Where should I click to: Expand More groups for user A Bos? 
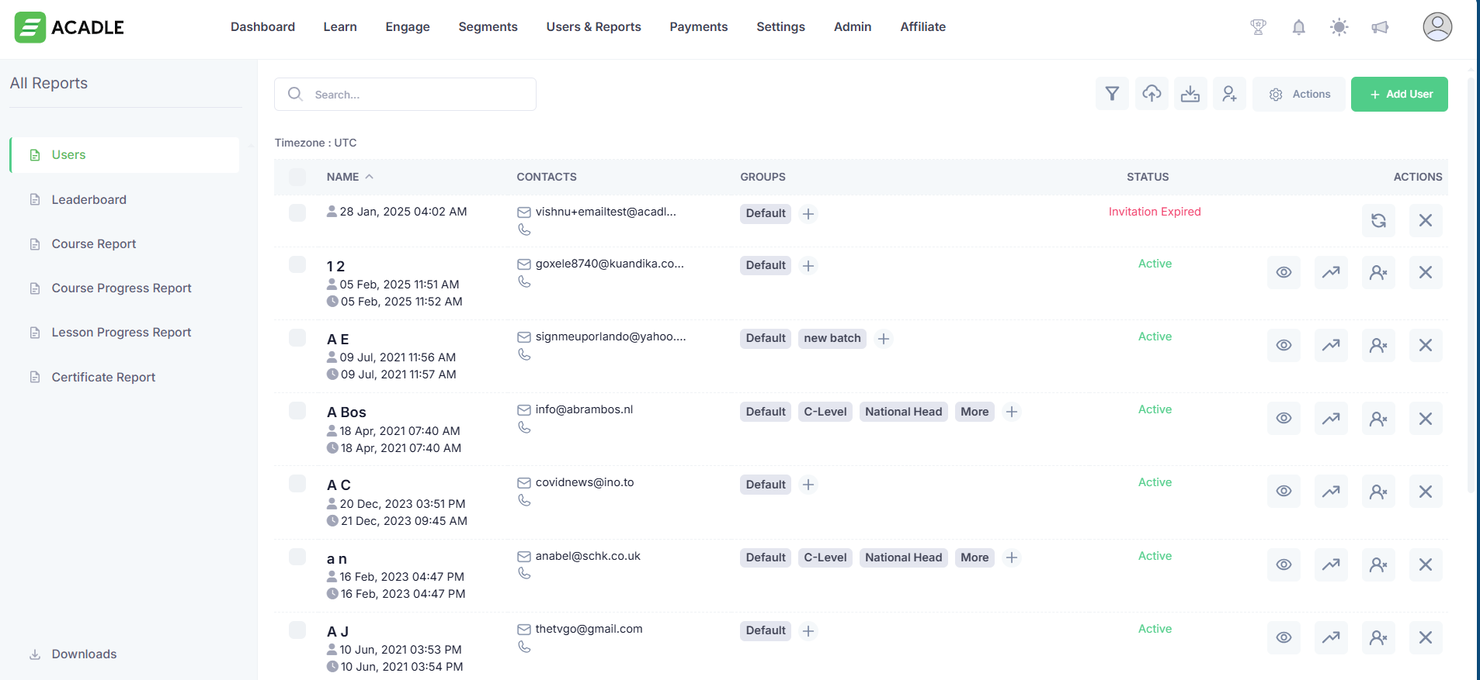pyautogui.click(x=974, y=412)
